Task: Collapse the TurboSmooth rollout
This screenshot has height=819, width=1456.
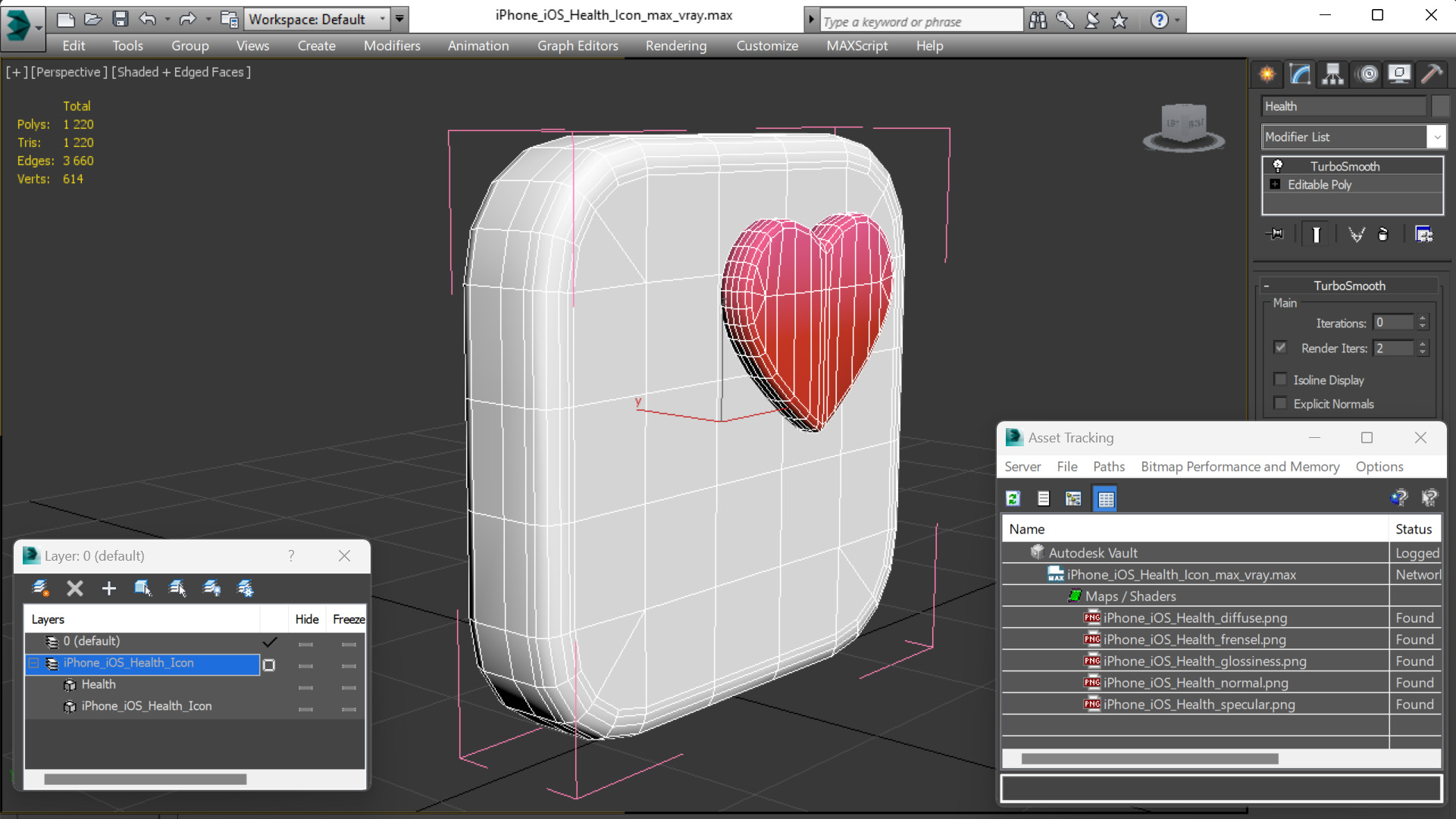Action: click(1267, 286)
